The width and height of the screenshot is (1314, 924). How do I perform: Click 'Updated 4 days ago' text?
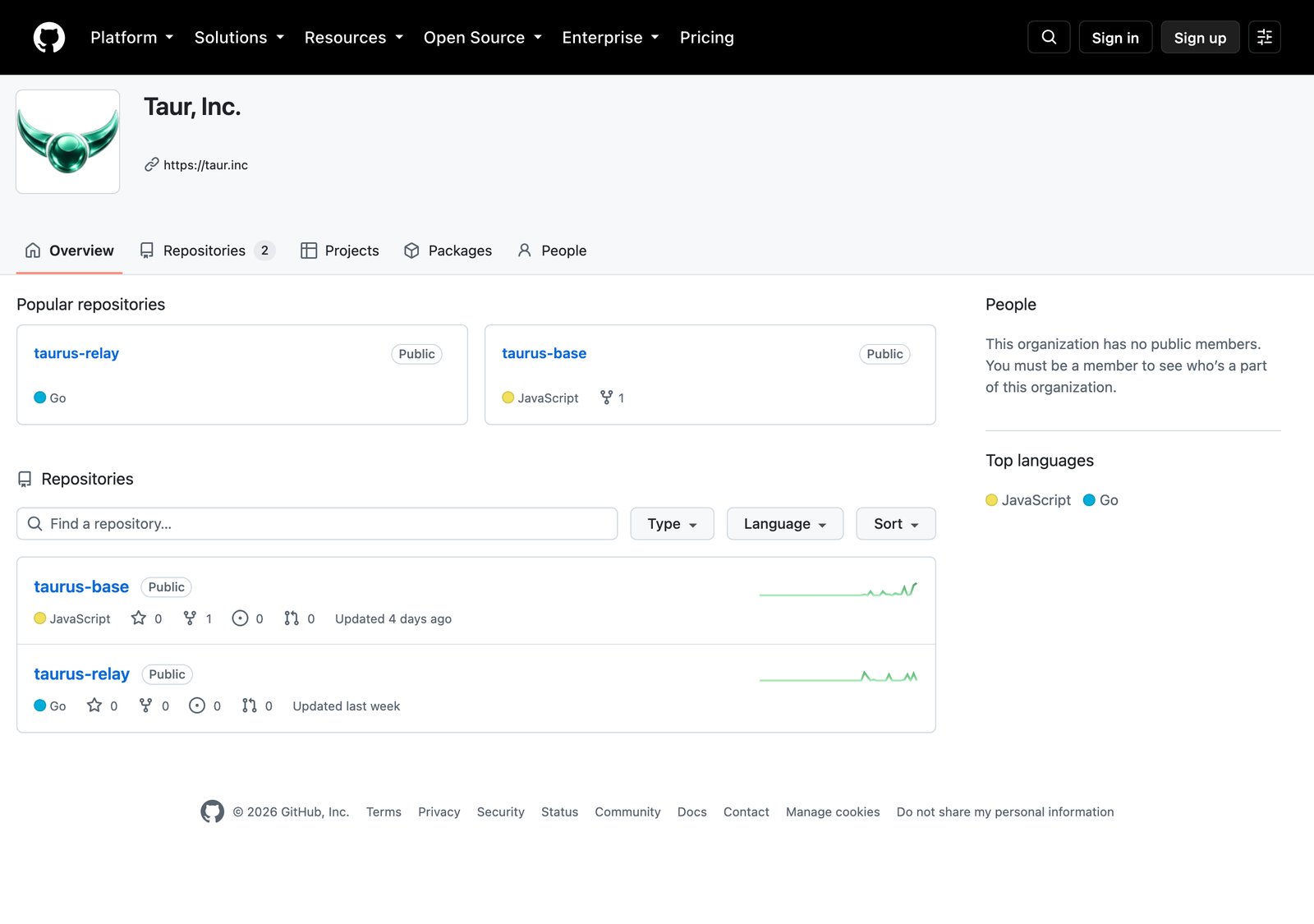click(393, 618)
